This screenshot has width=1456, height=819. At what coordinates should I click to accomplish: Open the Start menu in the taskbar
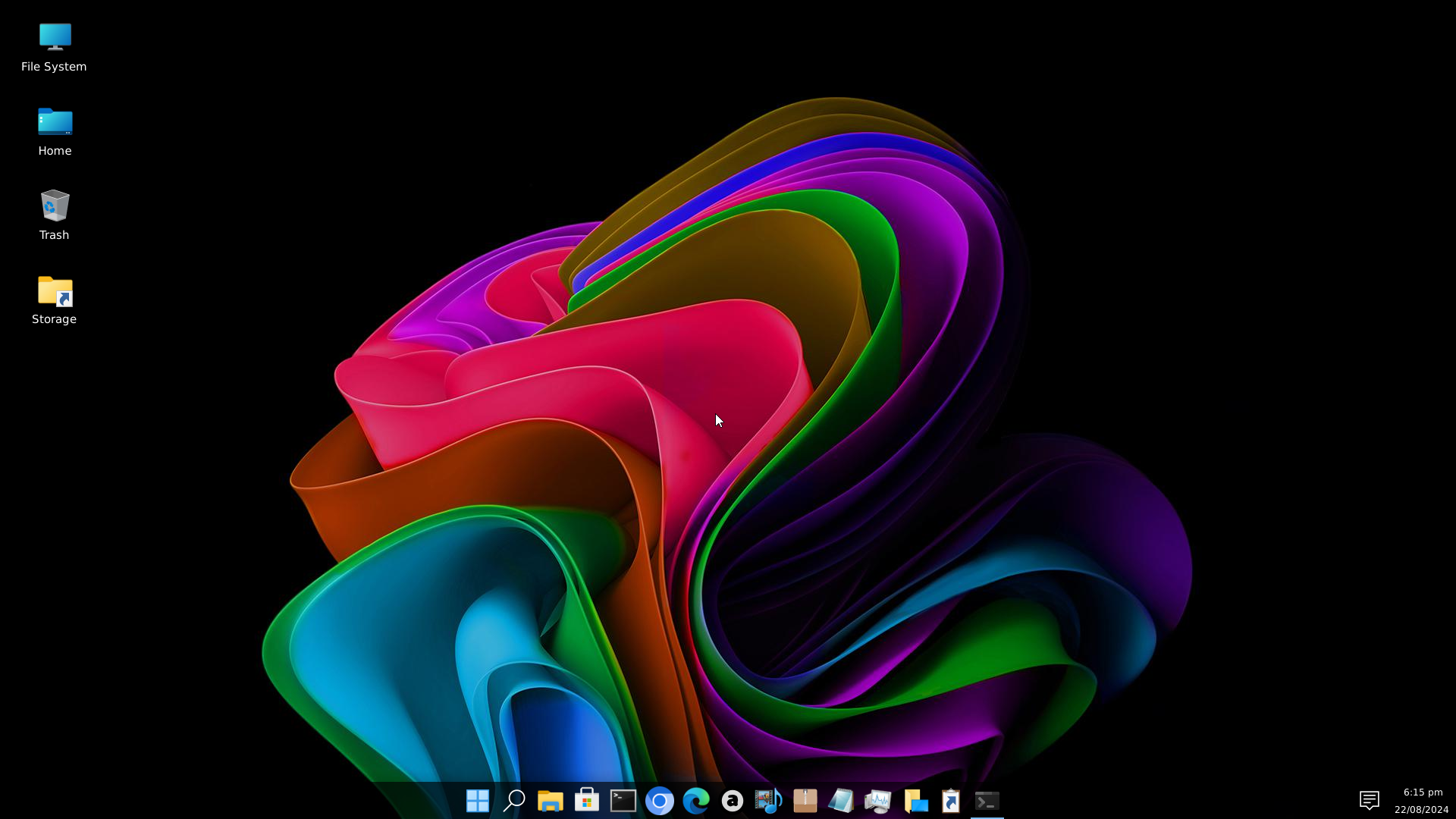click(477, 800)
